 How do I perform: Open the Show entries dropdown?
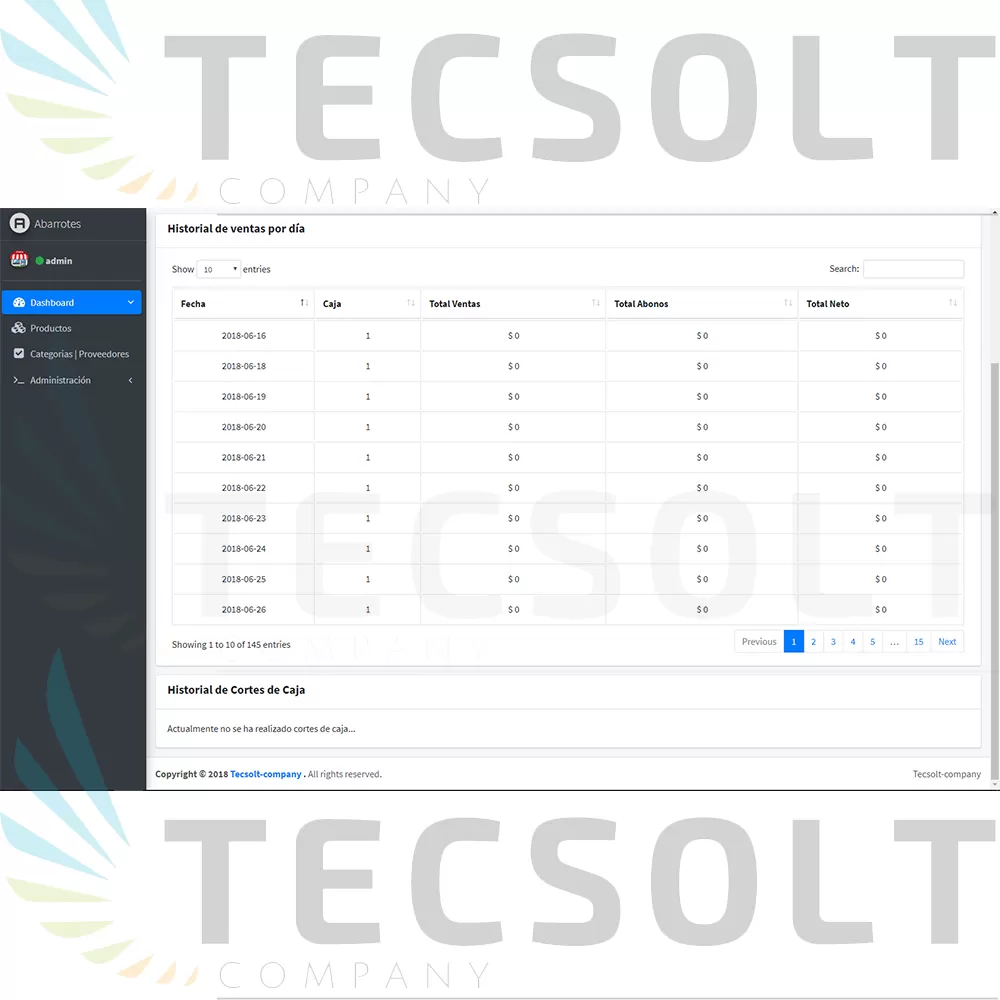pyautogui.click(x=219, y=269)
